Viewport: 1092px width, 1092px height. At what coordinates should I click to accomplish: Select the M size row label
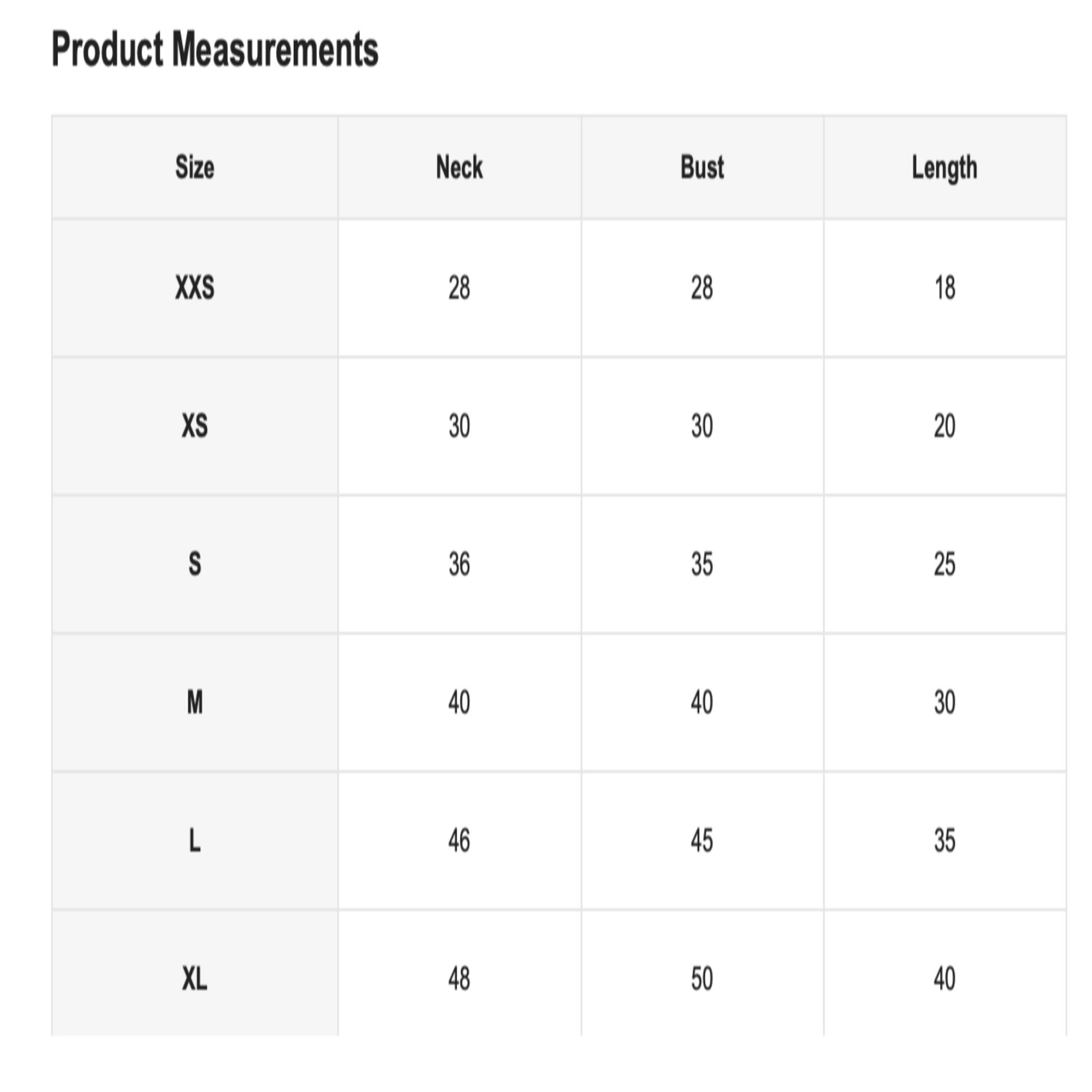click(194, 703)
